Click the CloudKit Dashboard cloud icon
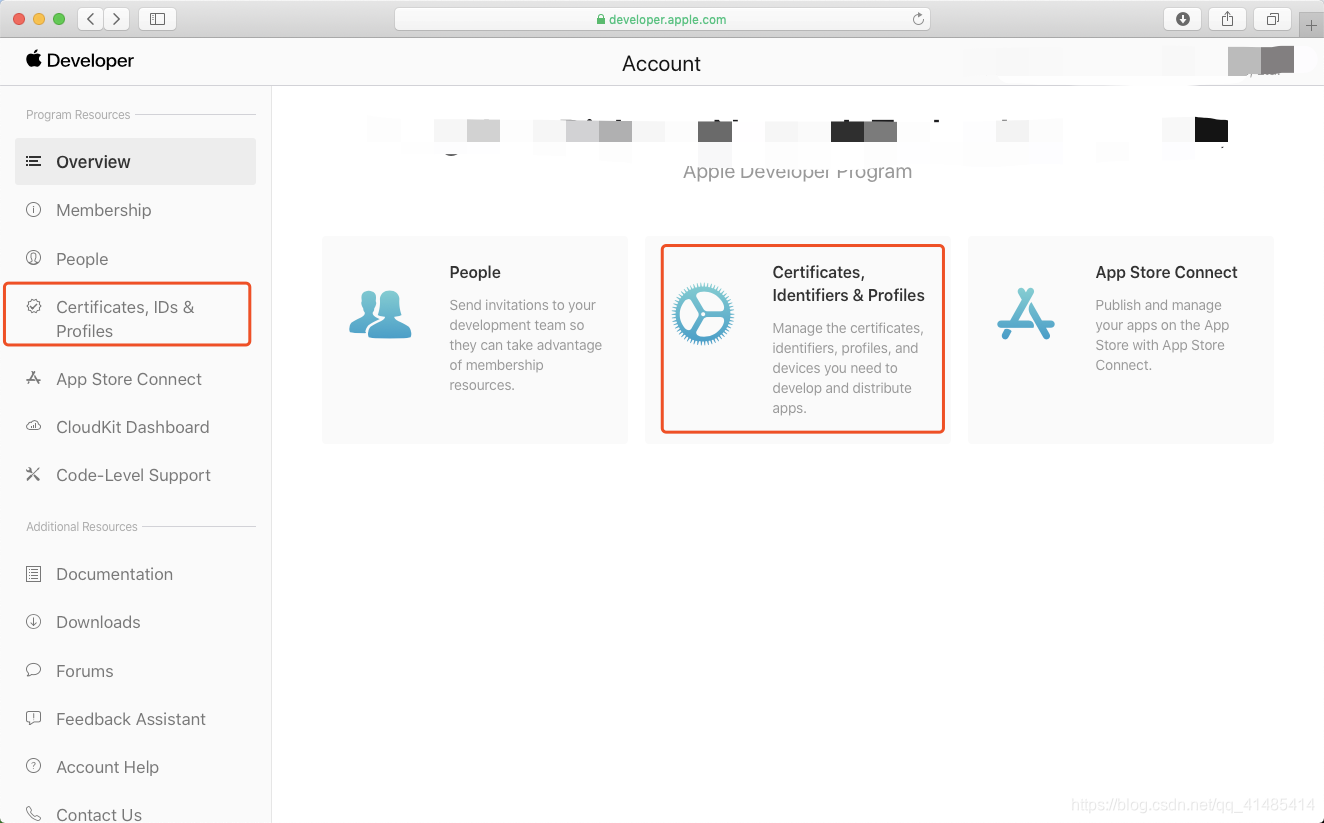 (x=34, y=426)
